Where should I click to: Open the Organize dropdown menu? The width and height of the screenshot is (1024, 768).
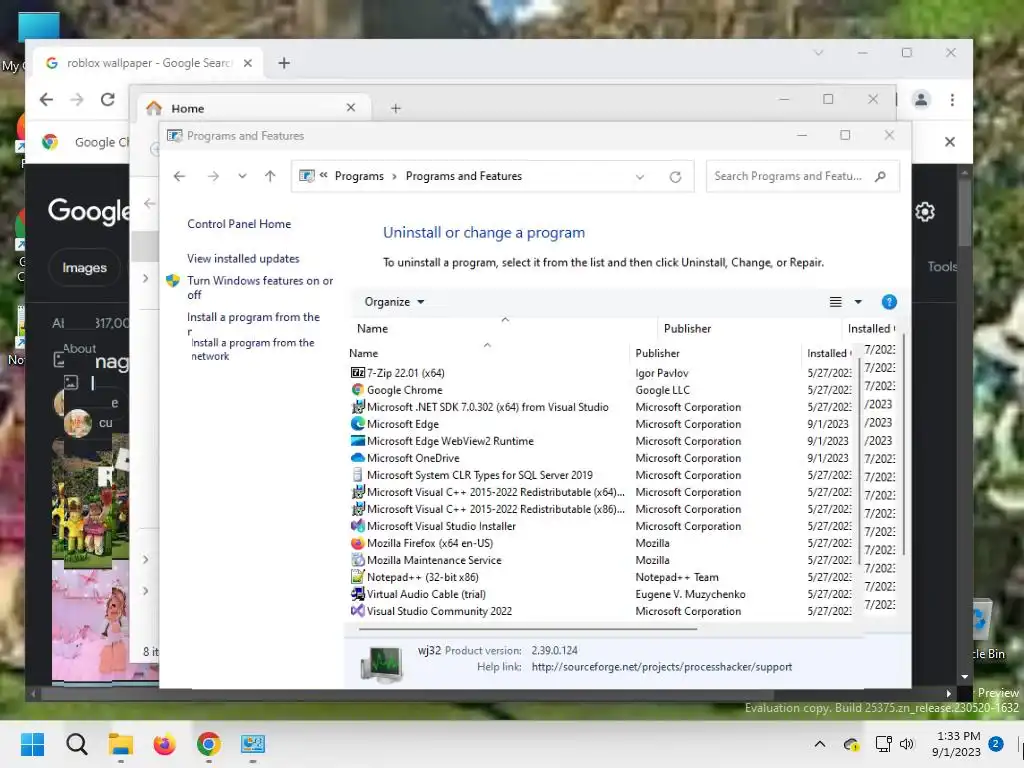(x=394, y=302)
